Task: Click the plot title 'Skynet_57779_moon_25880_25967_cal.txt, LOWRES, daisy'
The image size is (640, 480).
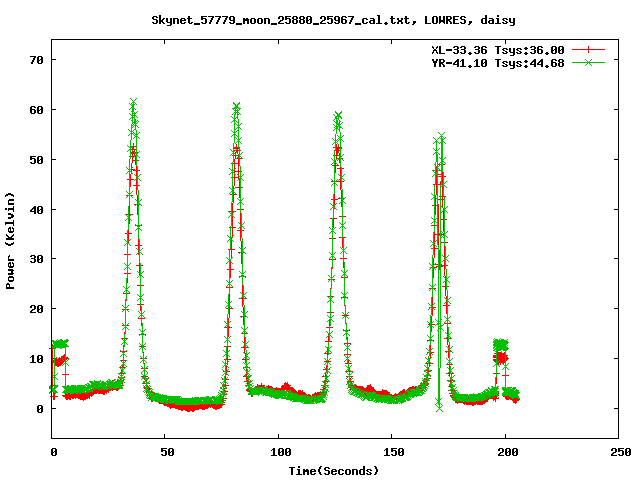Action: 333,20
